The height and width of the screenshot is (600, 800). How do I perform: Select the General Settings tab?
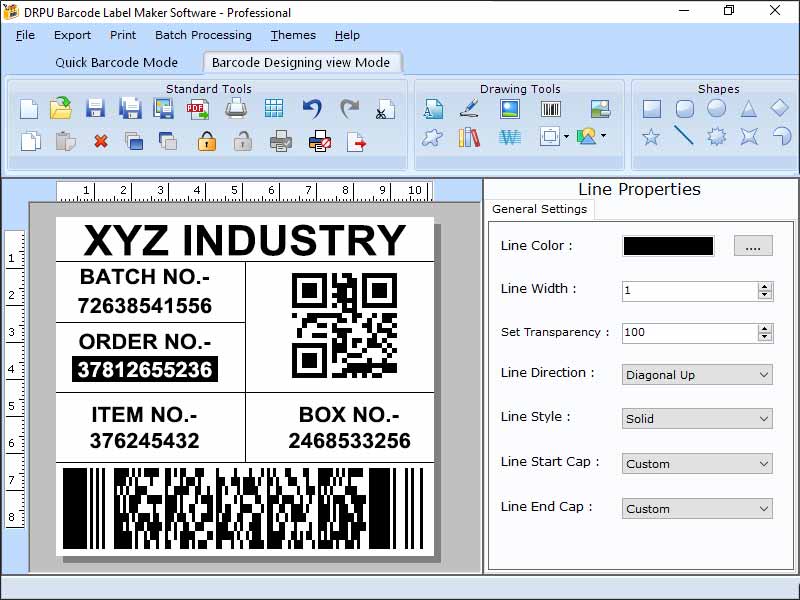pos(539,209)
